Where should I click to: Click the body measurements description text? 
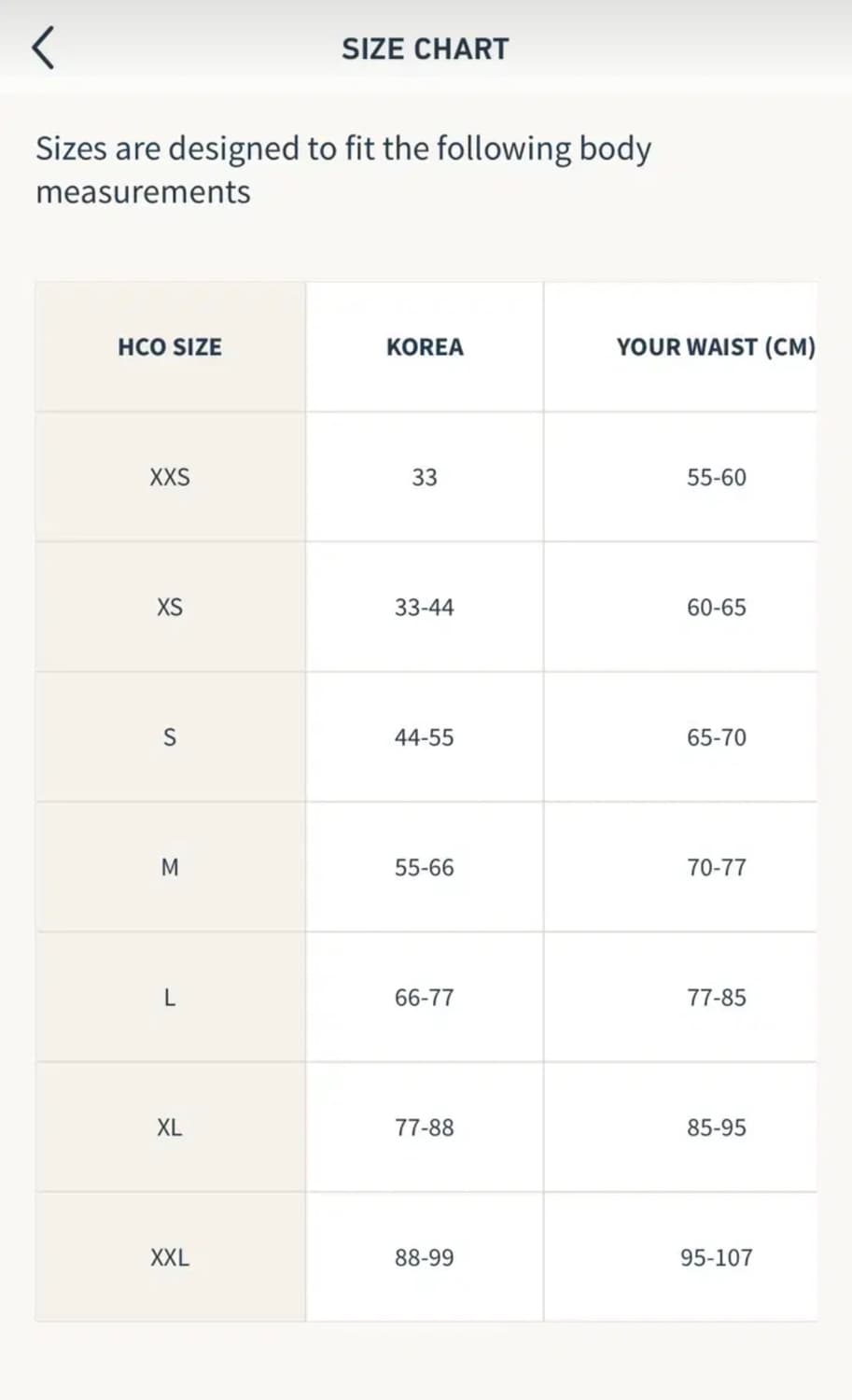(x=343, y=169)
